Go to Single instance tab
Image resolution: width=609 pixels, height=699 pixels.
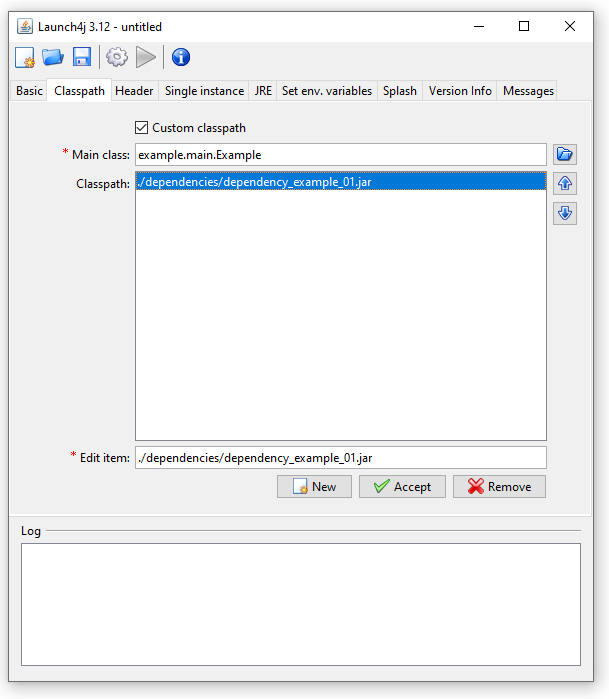click(204, 91)
